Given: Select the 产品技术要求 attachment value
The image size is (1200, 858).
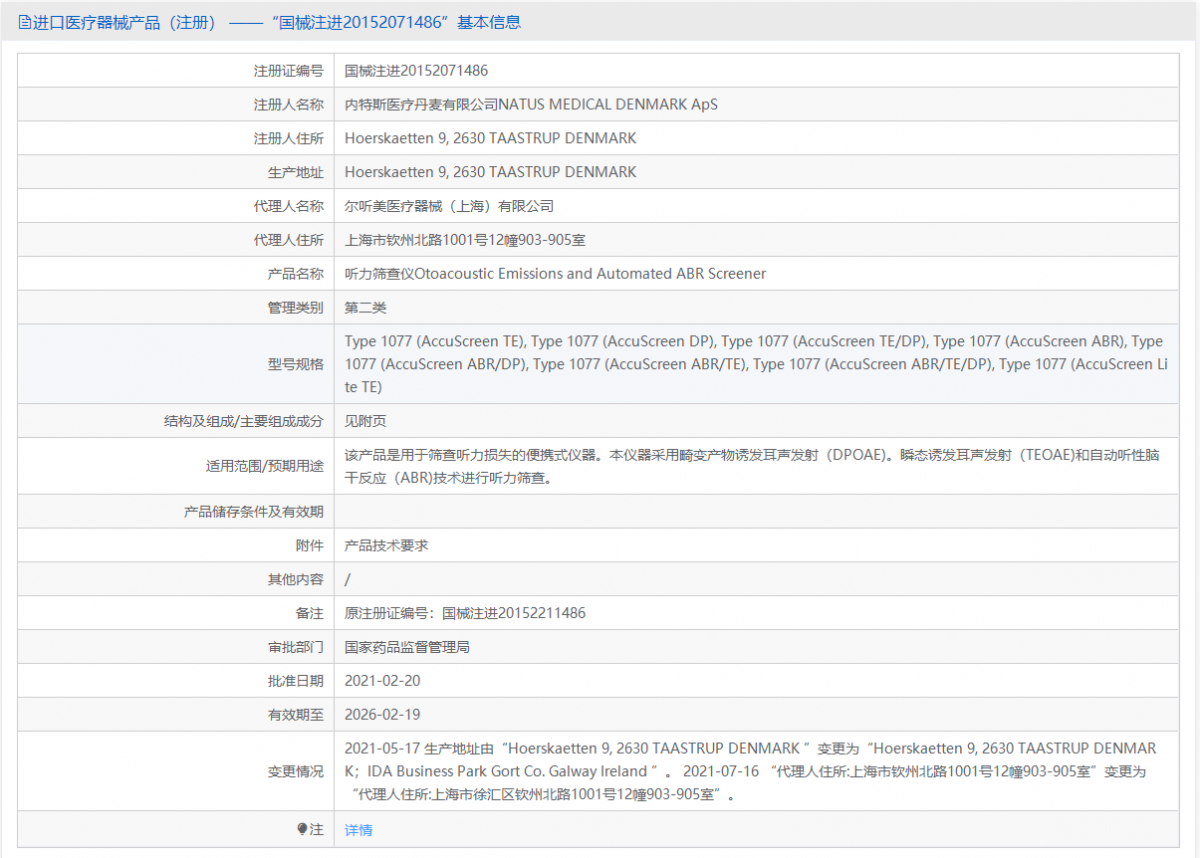Looking at the screenshot, I should (x=386, y=545).
